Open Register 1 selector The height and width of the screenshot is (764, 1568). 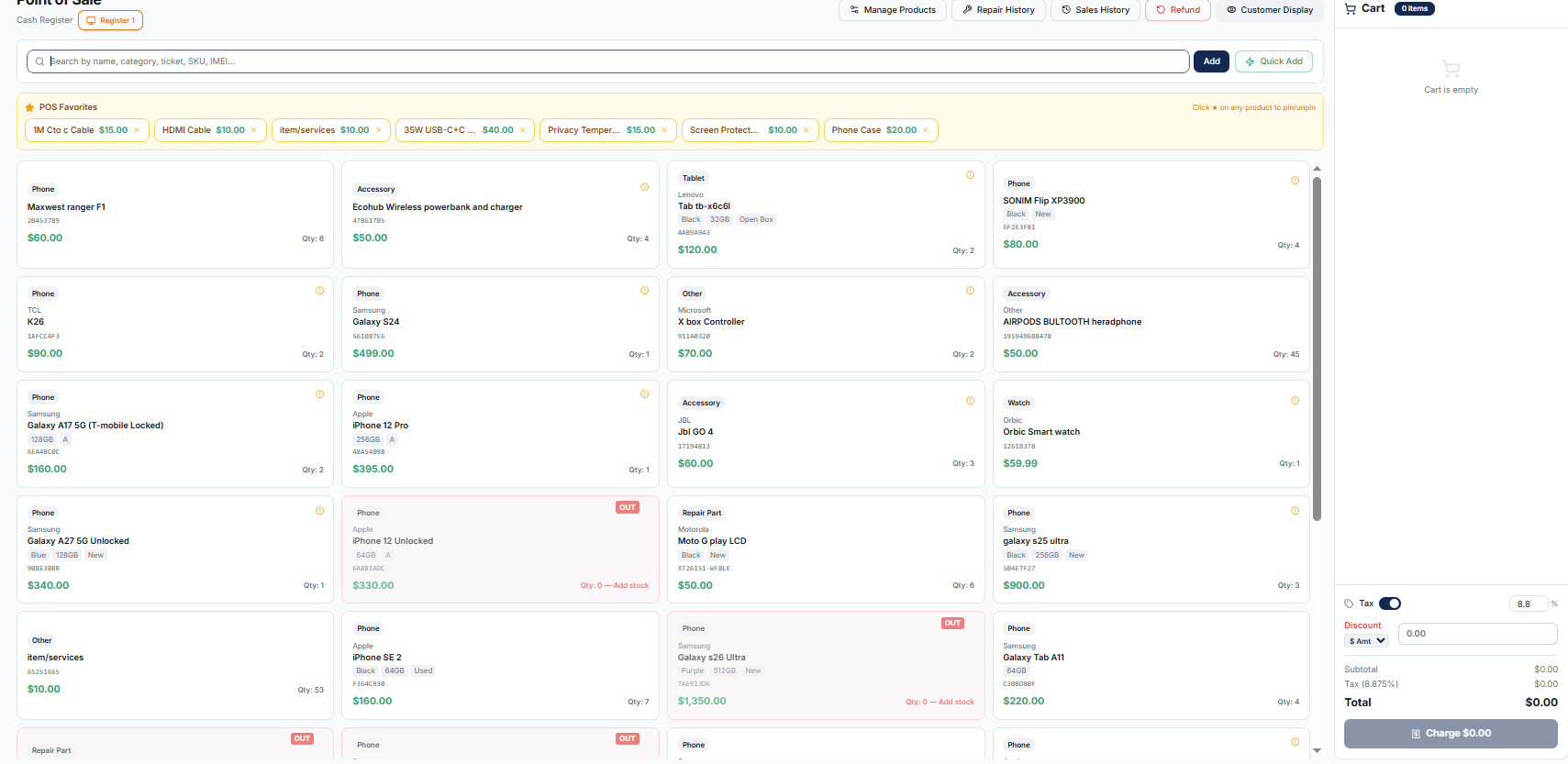[111, 20]
